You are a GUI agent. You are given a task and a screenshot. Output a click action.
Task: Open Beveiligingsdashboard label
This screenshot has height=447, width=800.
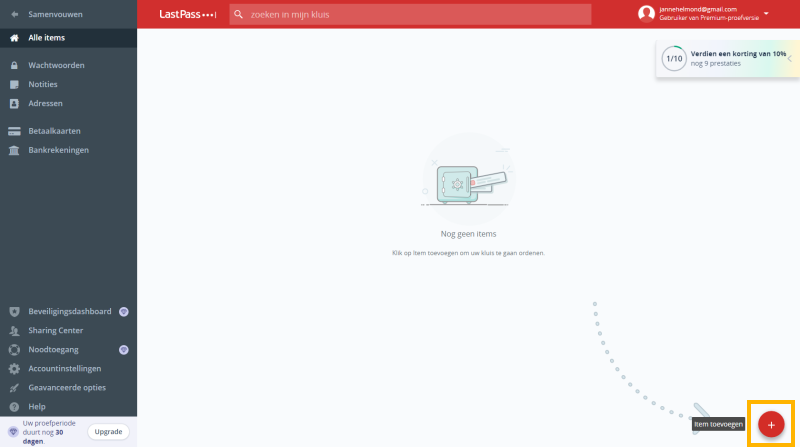(69, 312)
